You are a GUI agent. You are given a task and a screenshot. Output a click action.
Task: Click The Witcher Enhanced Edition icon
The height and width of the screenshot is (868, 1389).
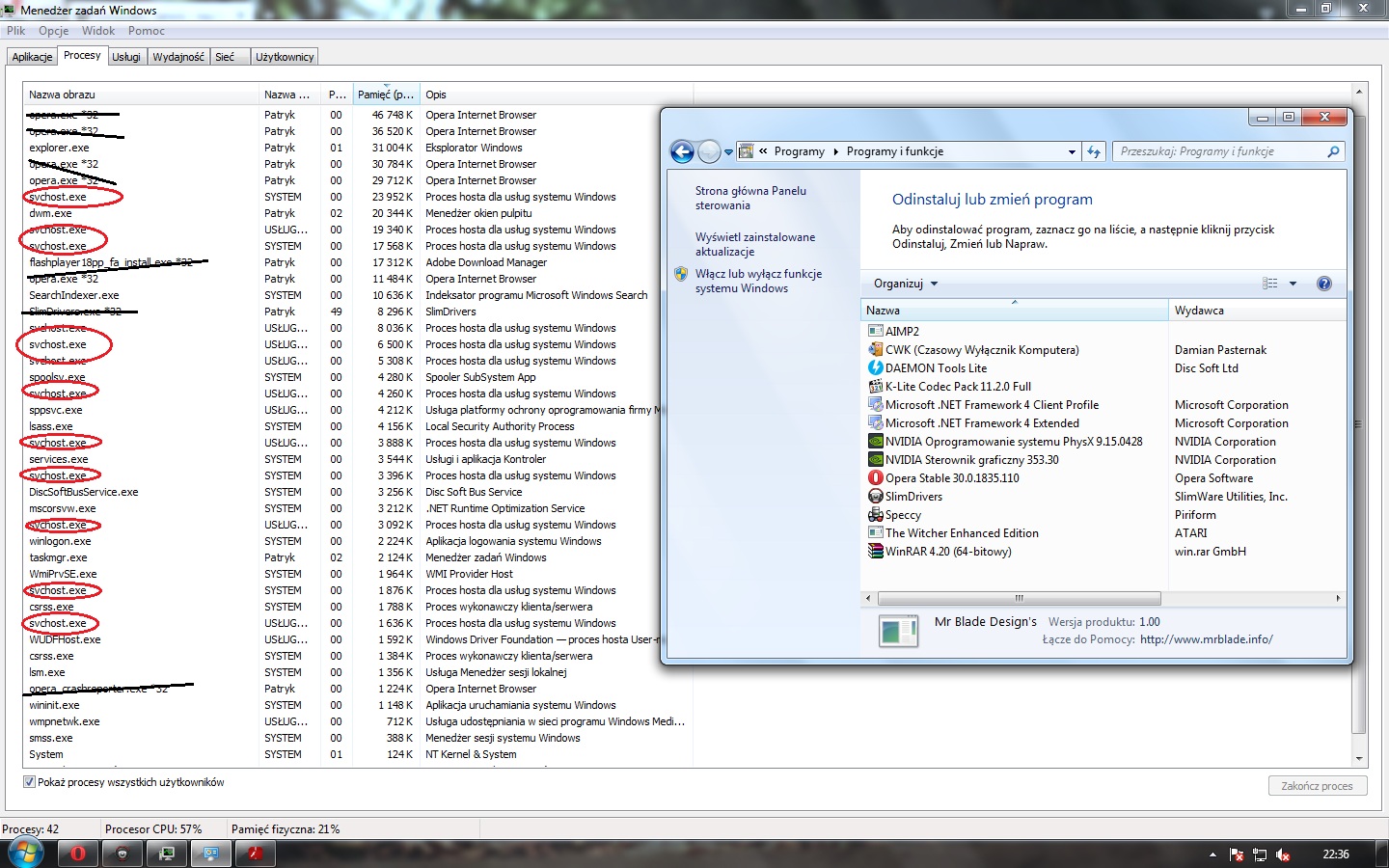[x=876, y=532]
